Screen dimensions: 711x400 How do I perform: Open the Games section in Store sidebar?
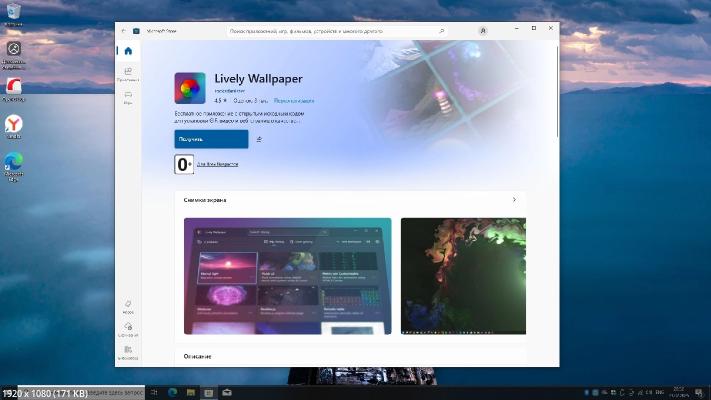tap(128, 98)
